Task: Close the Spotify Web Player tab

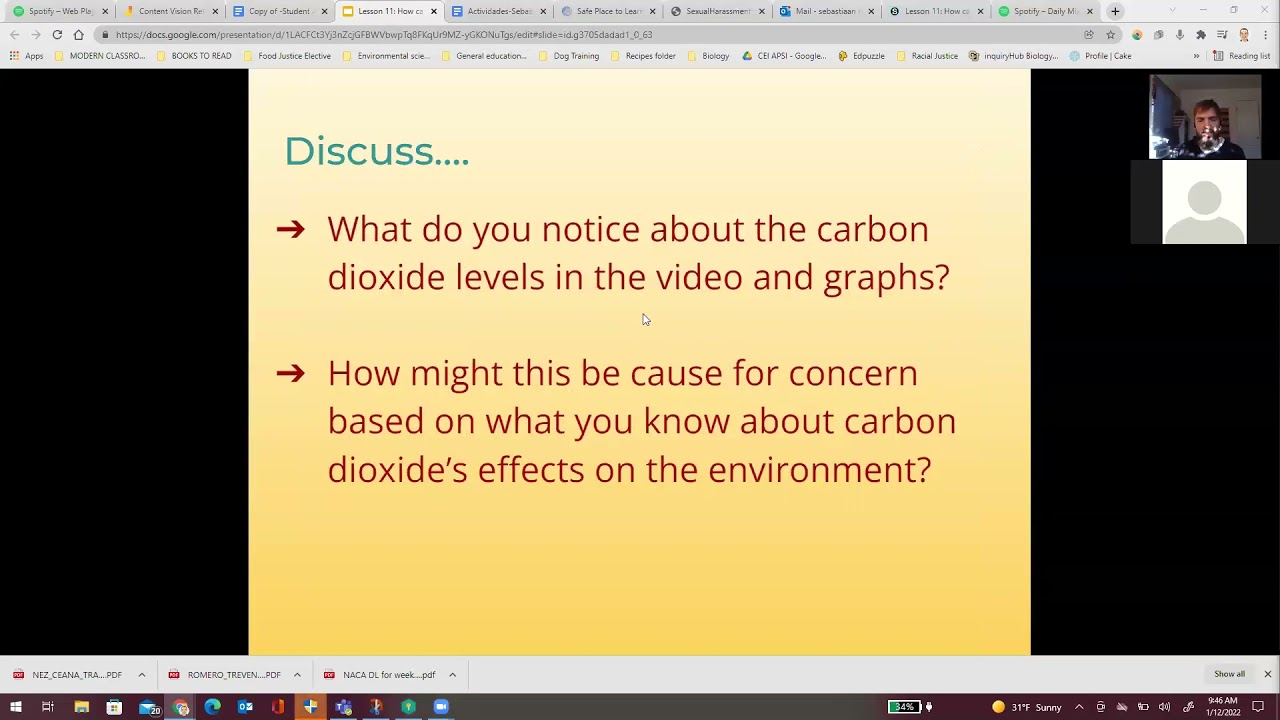Action: pyautogui.click(x=105, y=11)
